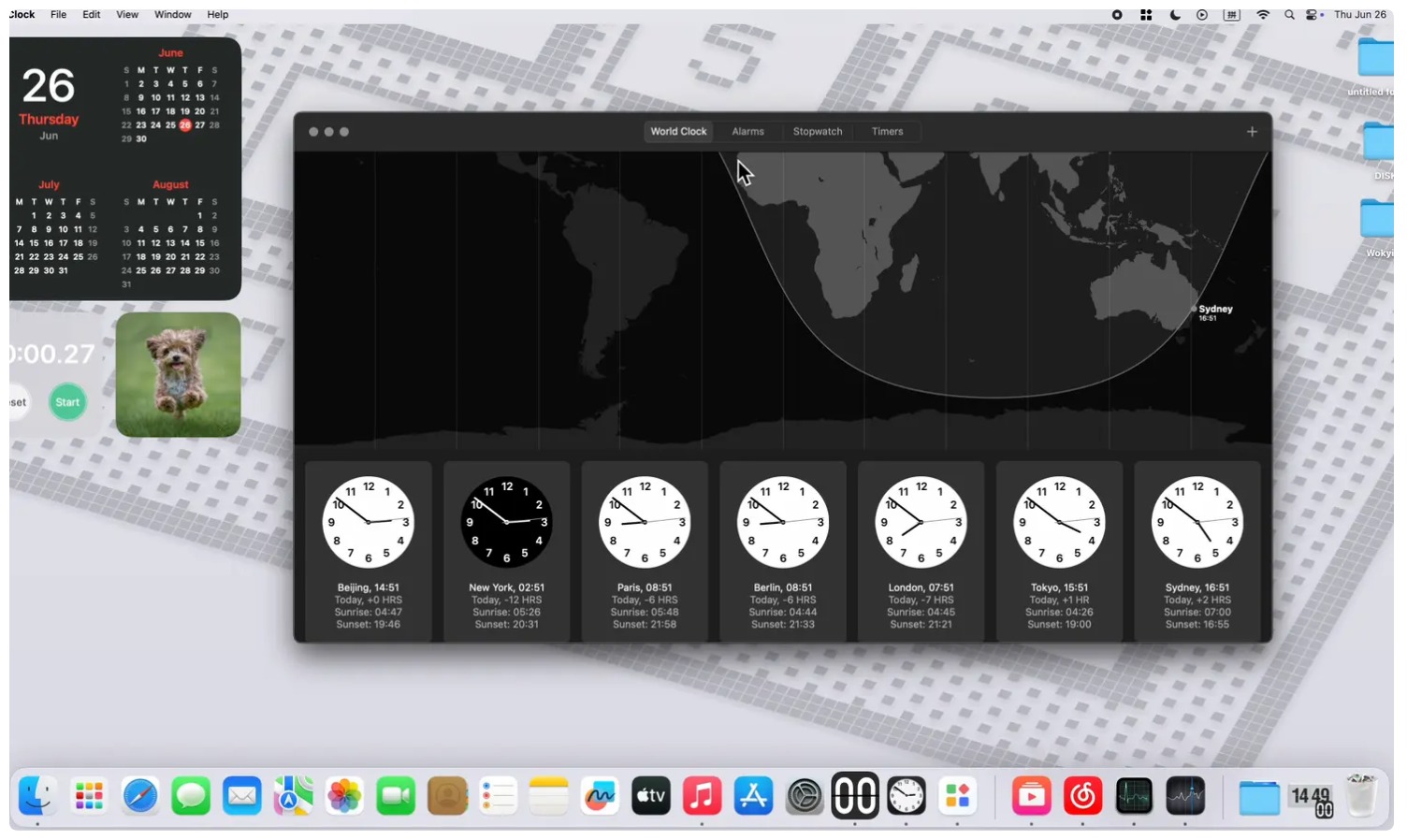Click the Sydney marker on the map

click(x=1194, y=309)
